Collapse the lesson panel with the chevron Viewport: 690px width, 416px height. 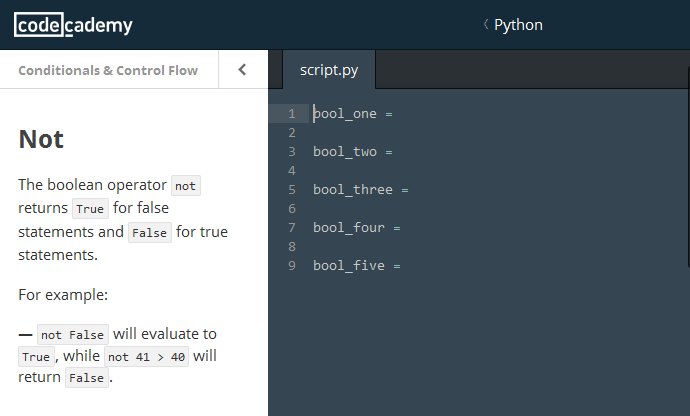(242, 70)
